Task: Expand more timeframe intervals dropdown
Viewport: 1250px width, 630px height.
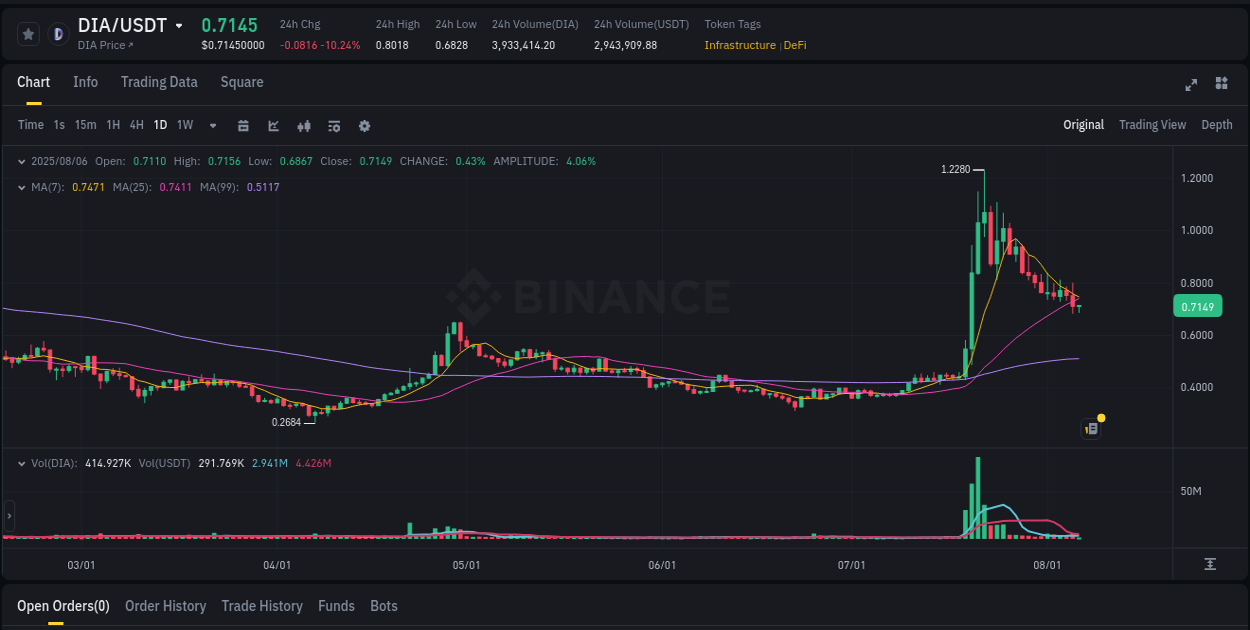Action: pos(211,125)
